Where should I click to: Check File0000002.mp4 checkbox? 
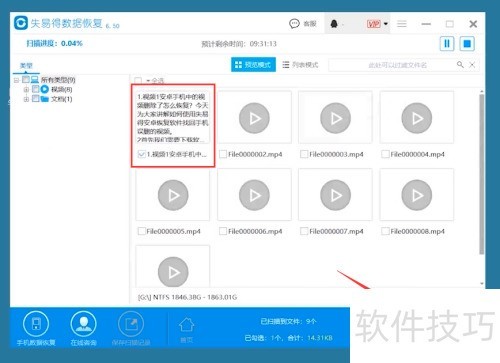[x=223, y=154]
